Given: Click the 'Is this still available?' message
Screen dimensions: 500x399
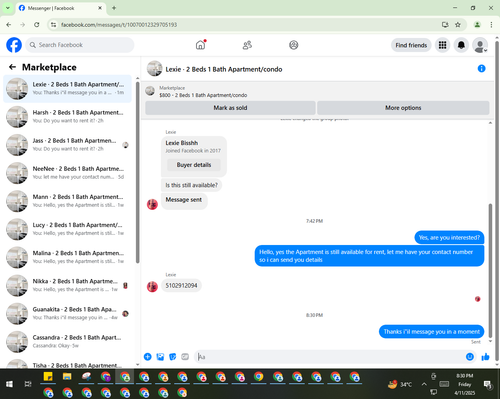Looking at the screenshot, I should pyautogui.click(x=191, y=185).
